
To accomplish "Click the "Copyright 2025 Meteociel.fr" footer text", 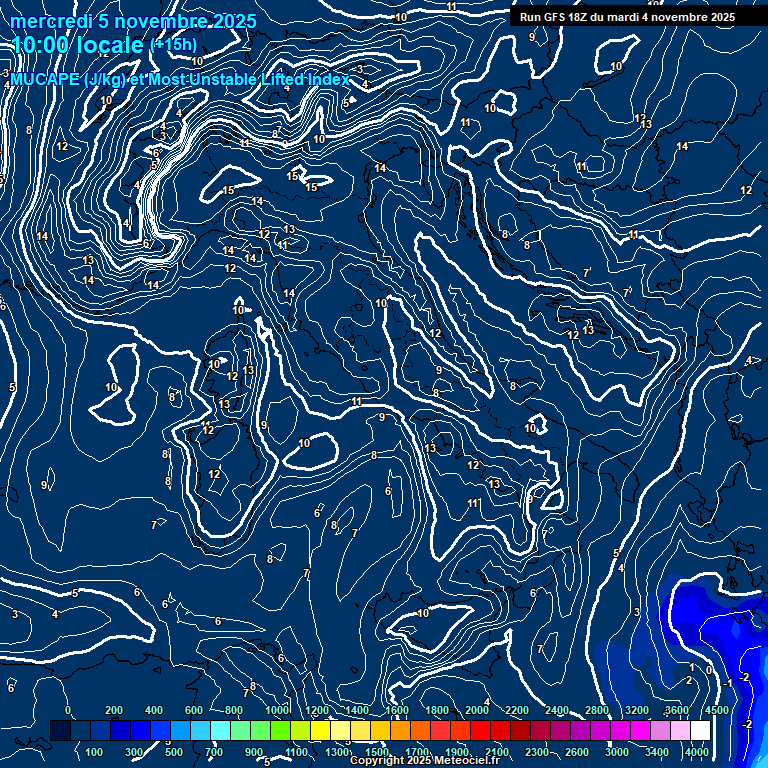I will 425,760.
